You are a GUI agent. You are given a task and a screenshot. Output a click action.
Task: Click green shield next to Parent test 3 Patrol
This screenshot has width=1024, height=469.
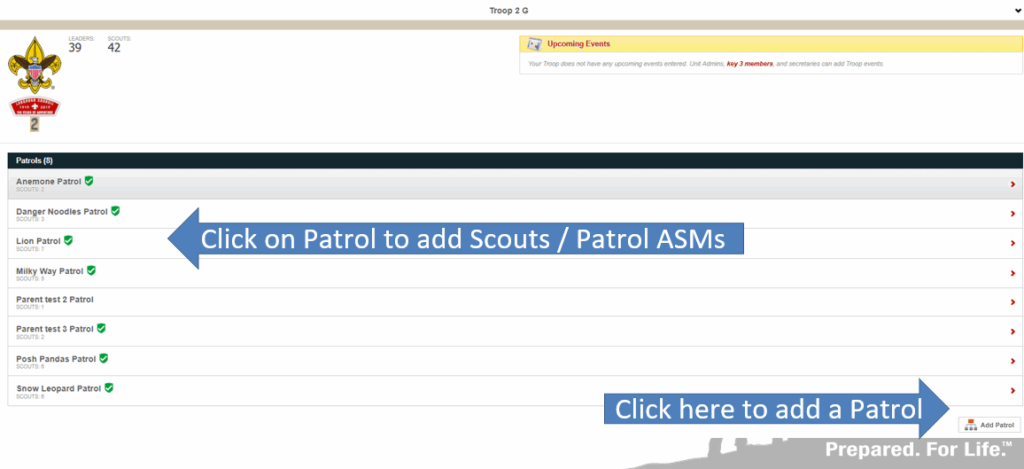[x=101, y=328]
